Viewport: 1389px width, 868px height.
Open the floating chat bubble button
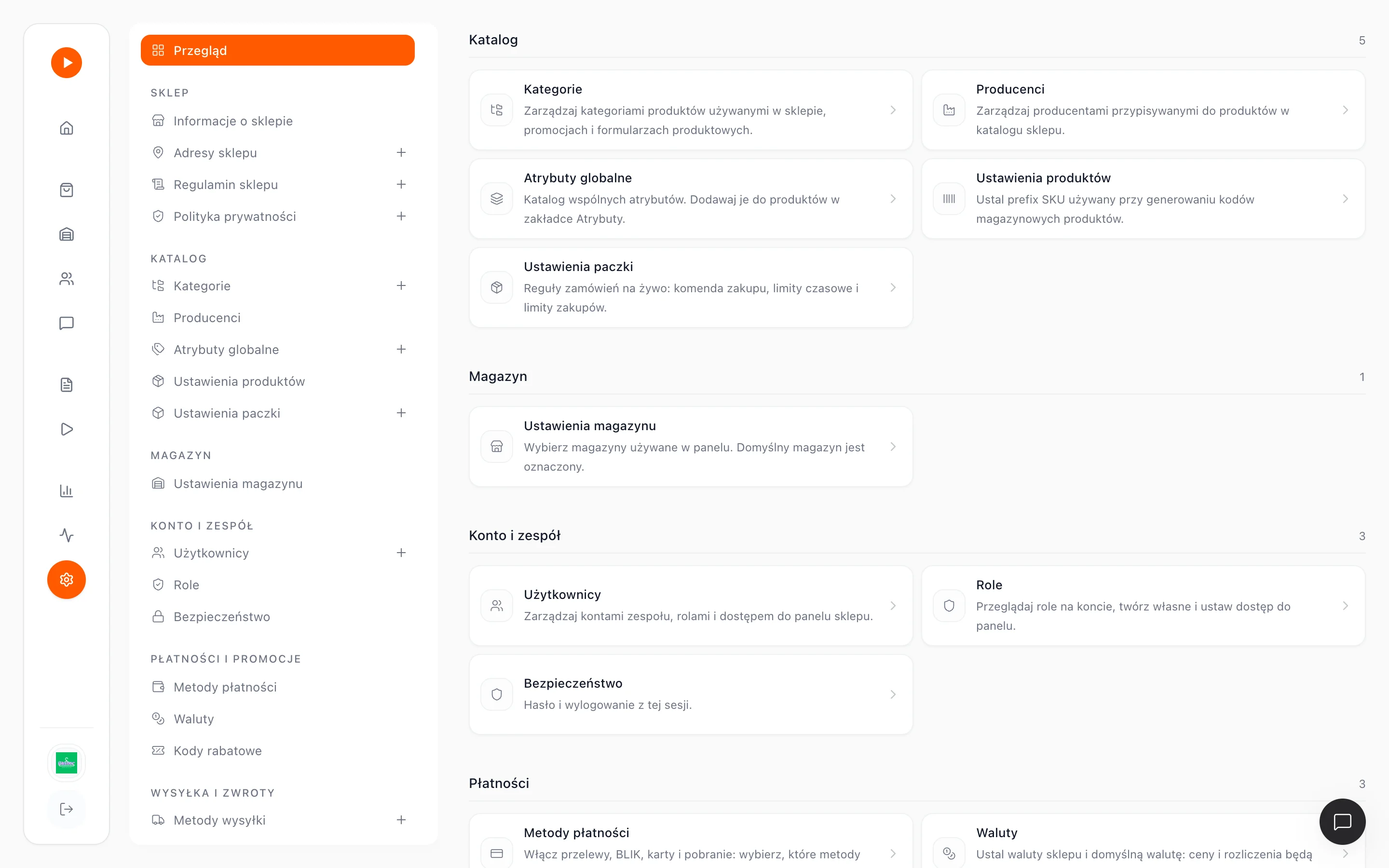pyautogui.click(x=1342, y=822)
